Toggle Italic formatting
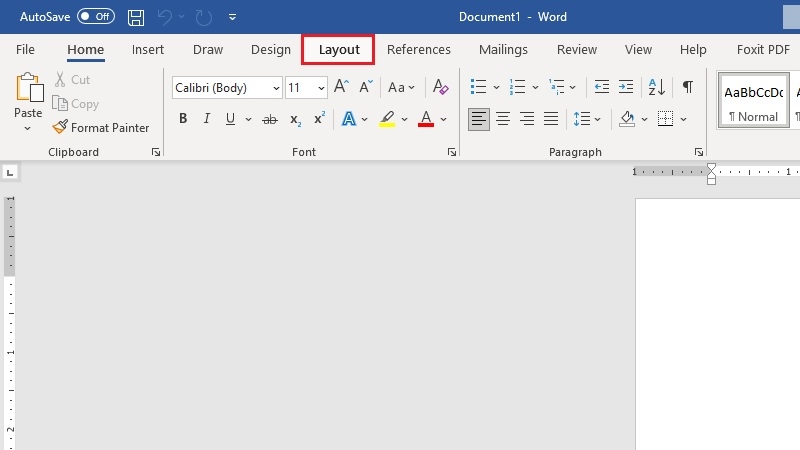Viewport: 800px width, 450px height. click(207, 119)
